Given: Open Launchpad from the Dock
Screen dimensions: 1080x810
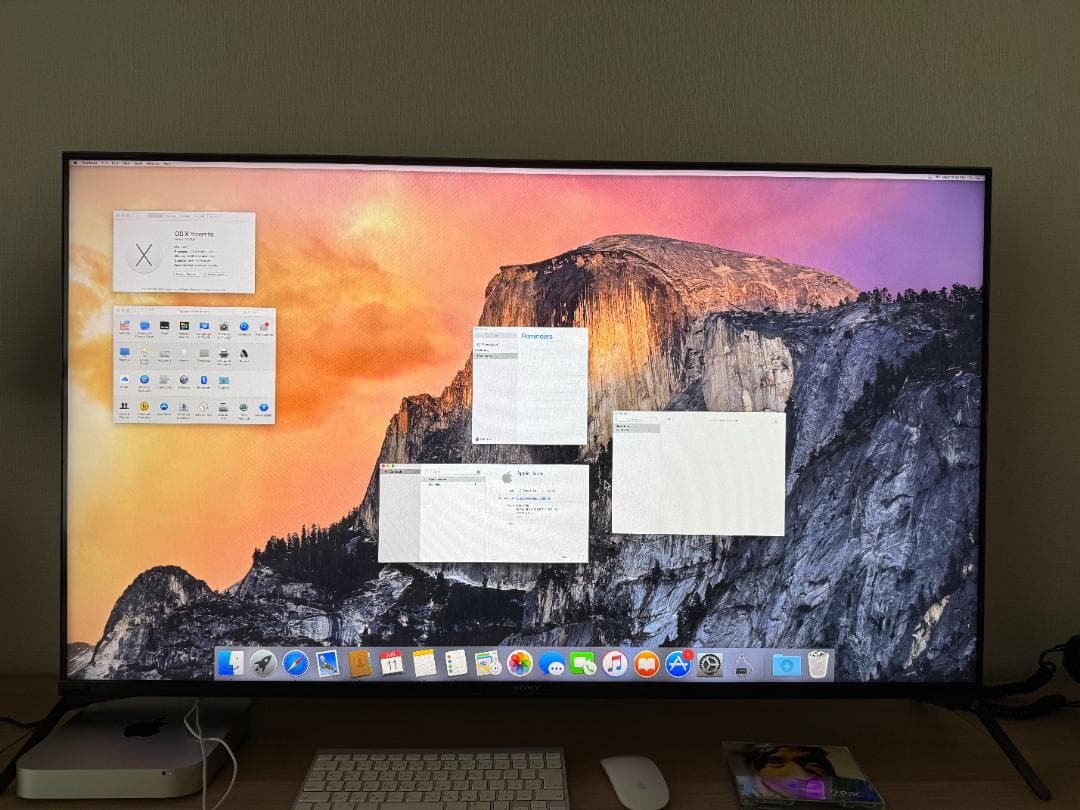Looking at the screenshot, I should (x=261, y=665).
